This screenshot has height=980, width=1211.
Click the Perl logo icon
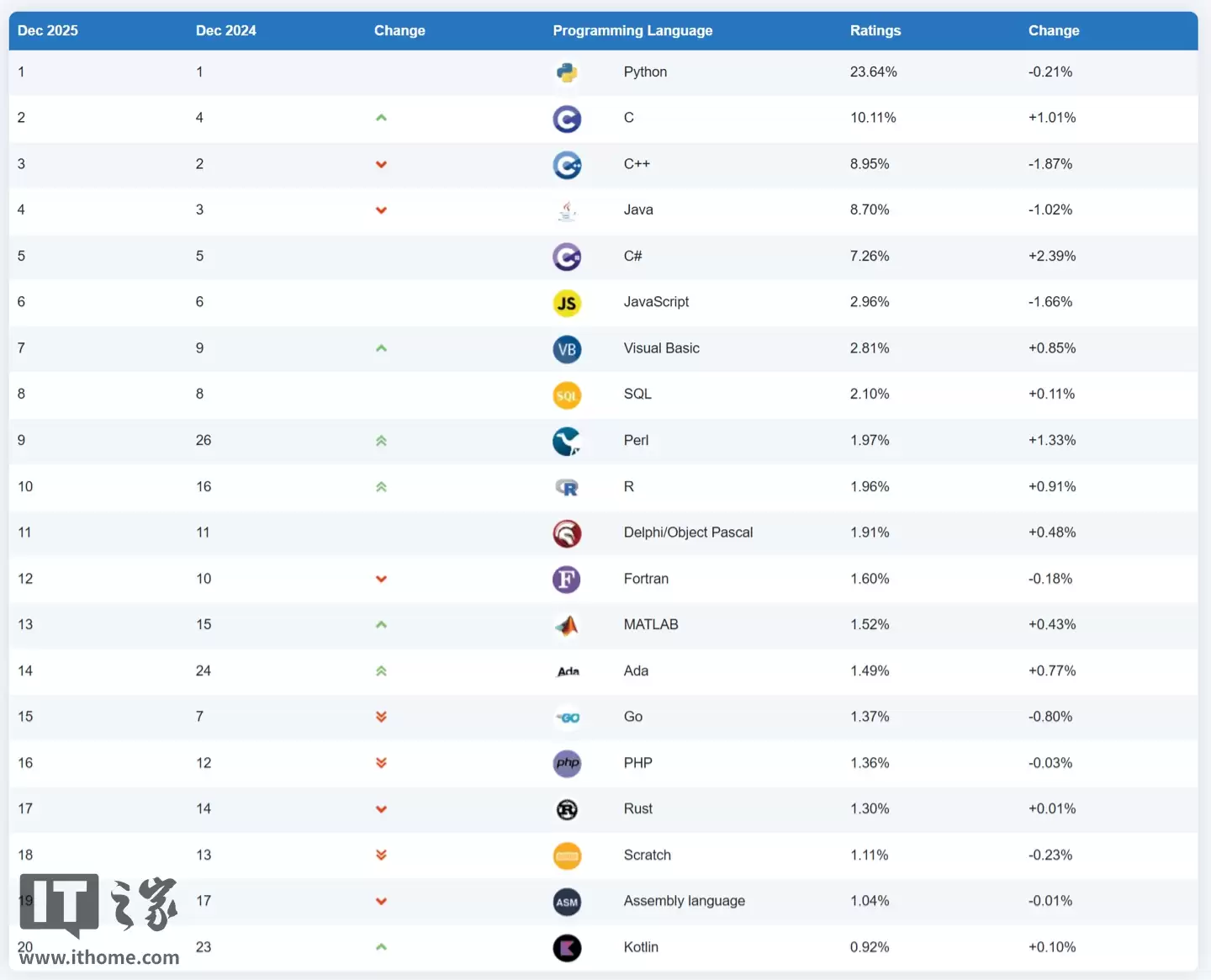[x=567, y=441]
